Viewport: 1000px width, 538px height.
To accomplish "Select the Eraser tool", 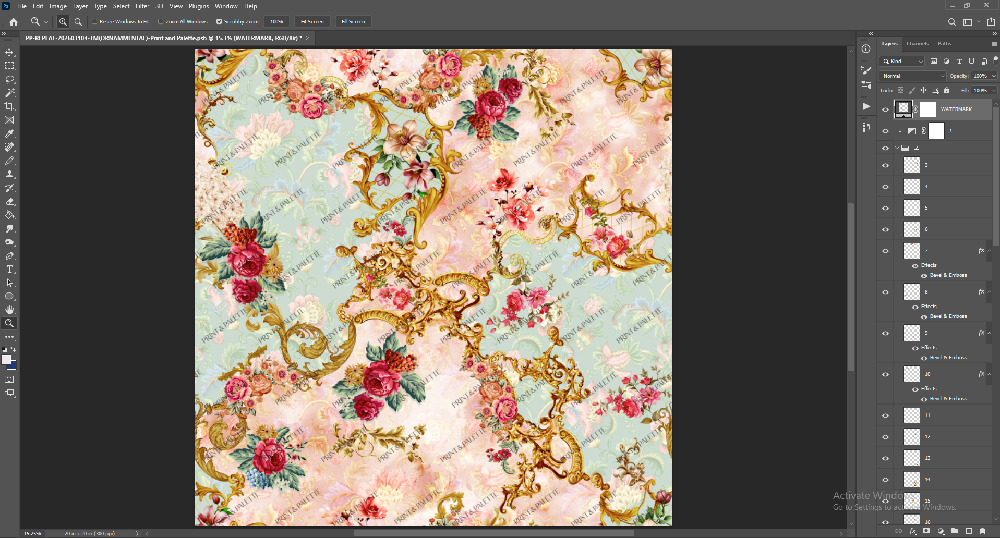I will click(x=10, y=201).
